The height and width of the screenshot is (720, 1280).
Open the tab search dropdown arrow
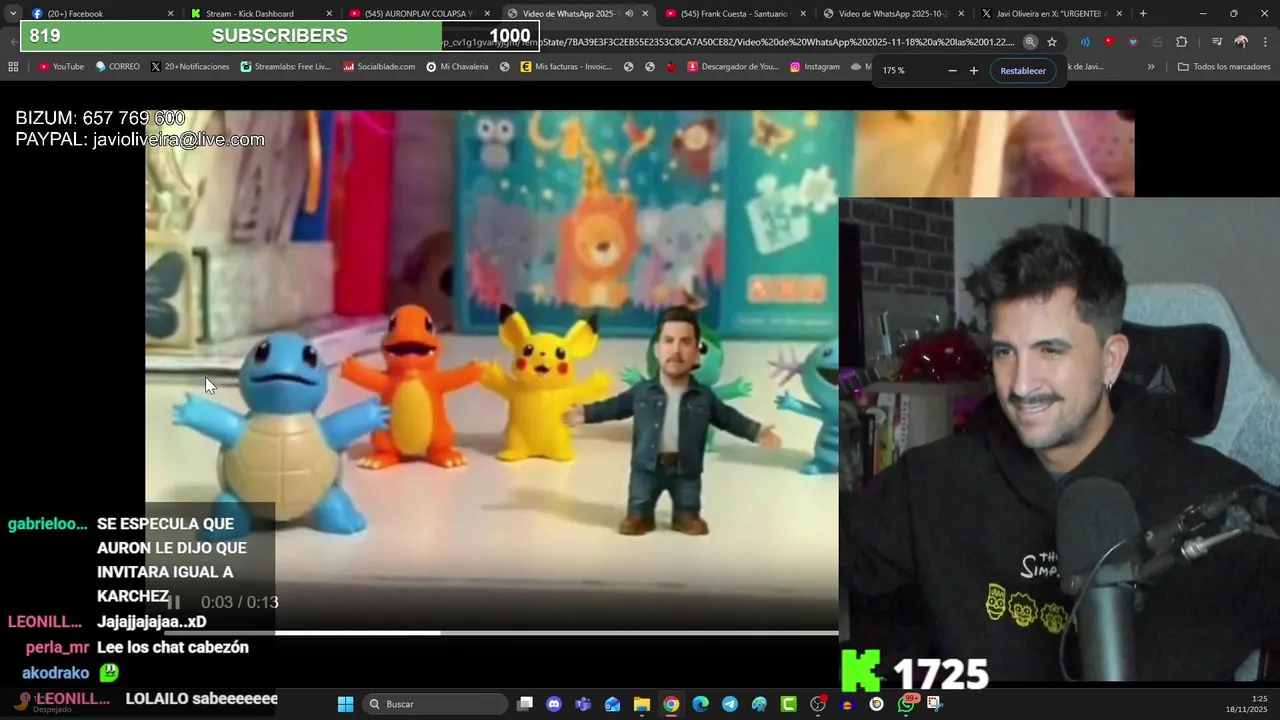12,14
